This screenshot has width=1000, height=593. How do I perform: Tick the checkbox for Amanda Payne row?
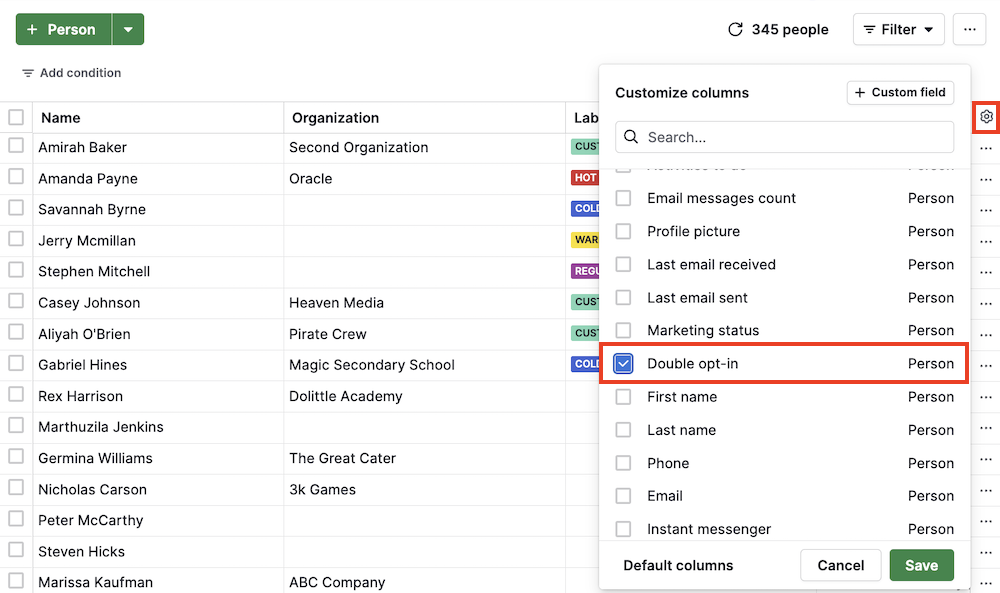[x=16, y=177]
